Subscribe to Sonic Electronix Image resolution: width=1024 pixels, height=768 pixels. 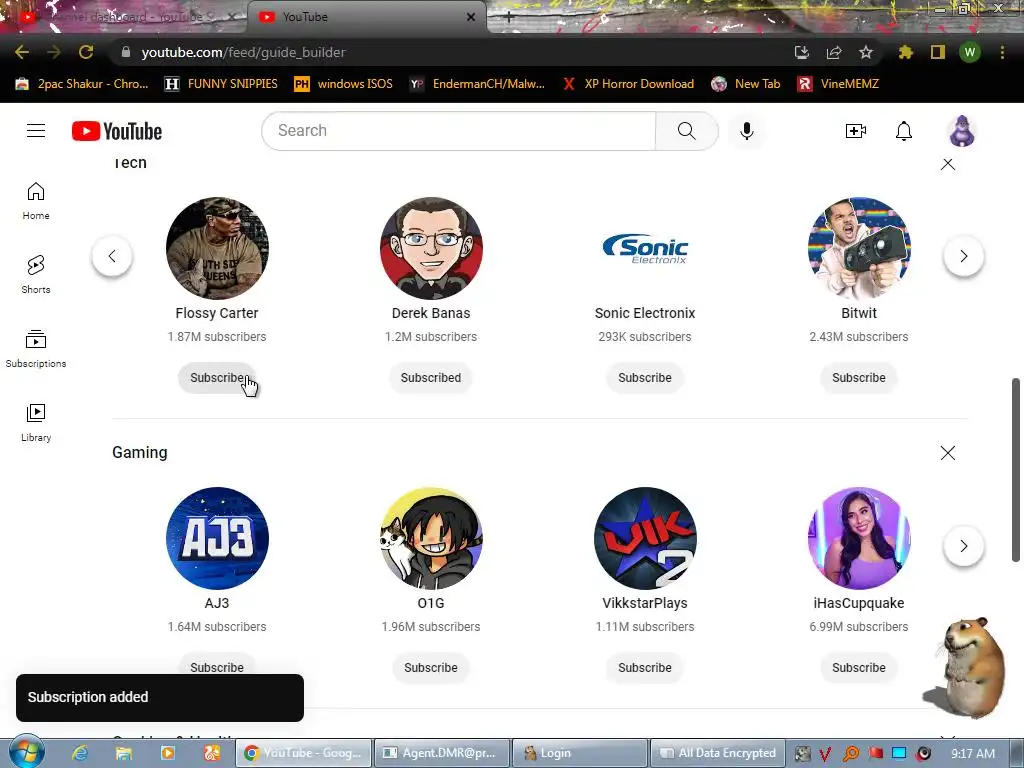[x=645, y=377]
